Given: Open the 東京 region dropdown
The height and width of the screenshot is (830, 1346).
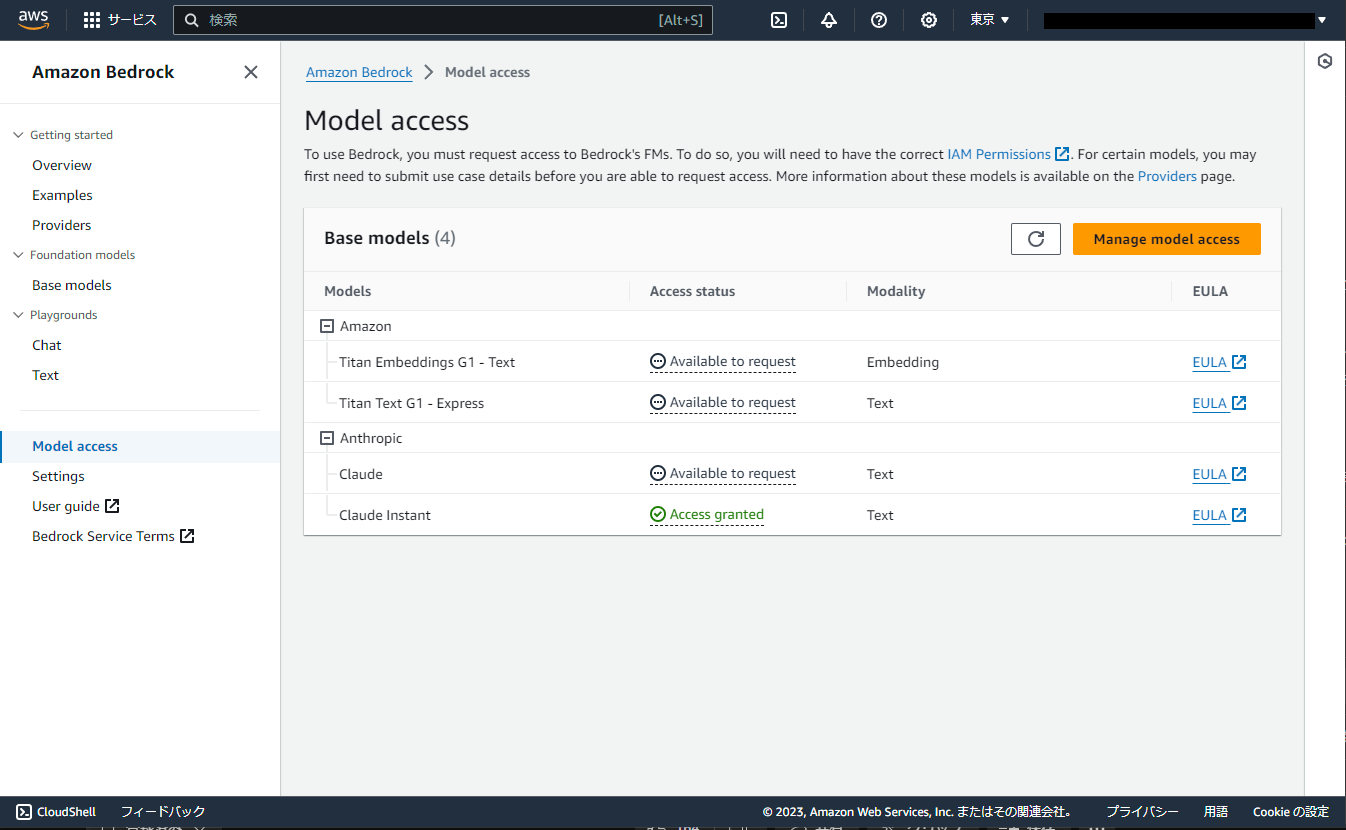Looking at the screenshot, I should tap(989, 20).
